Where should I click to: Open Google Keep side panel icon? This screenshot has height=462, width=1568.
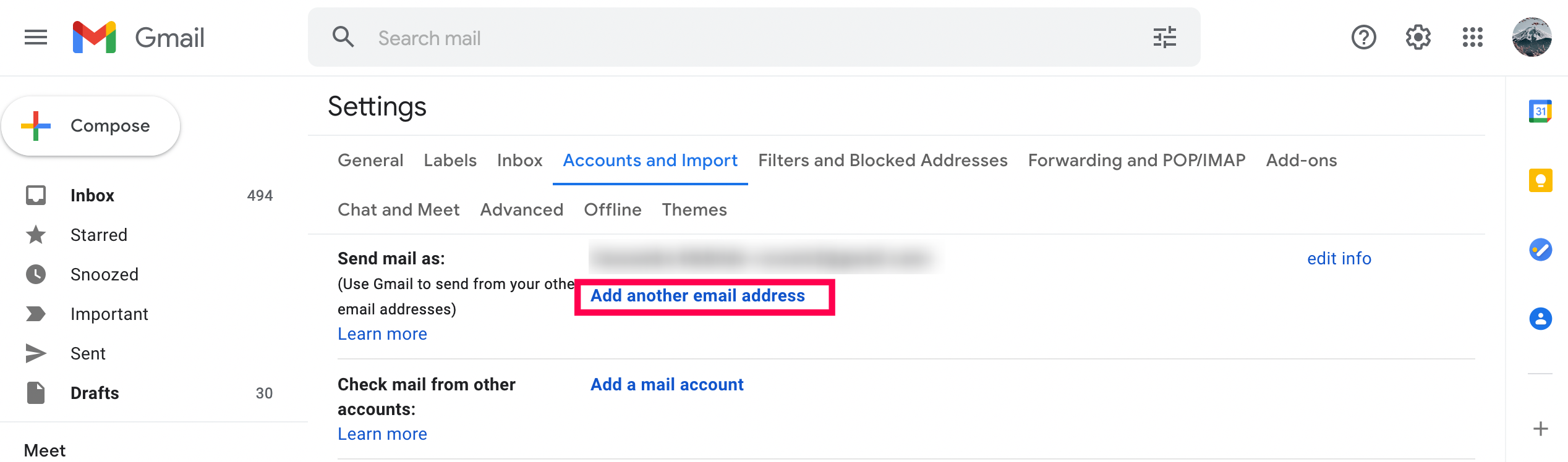coord(1540,180)
